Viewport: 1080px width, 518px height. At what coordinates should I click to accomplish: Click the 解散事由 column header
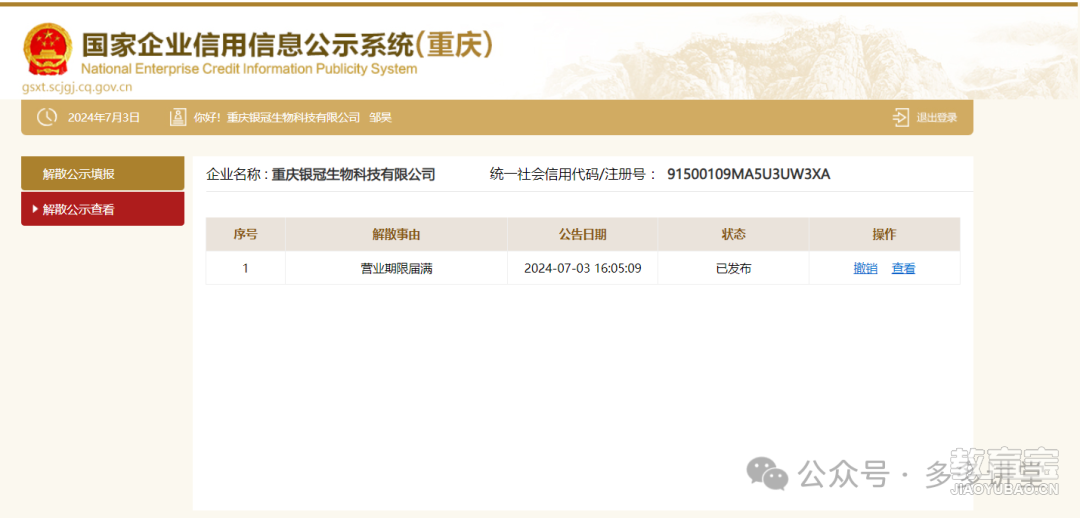pyautogui.click(x=396, y=234)
